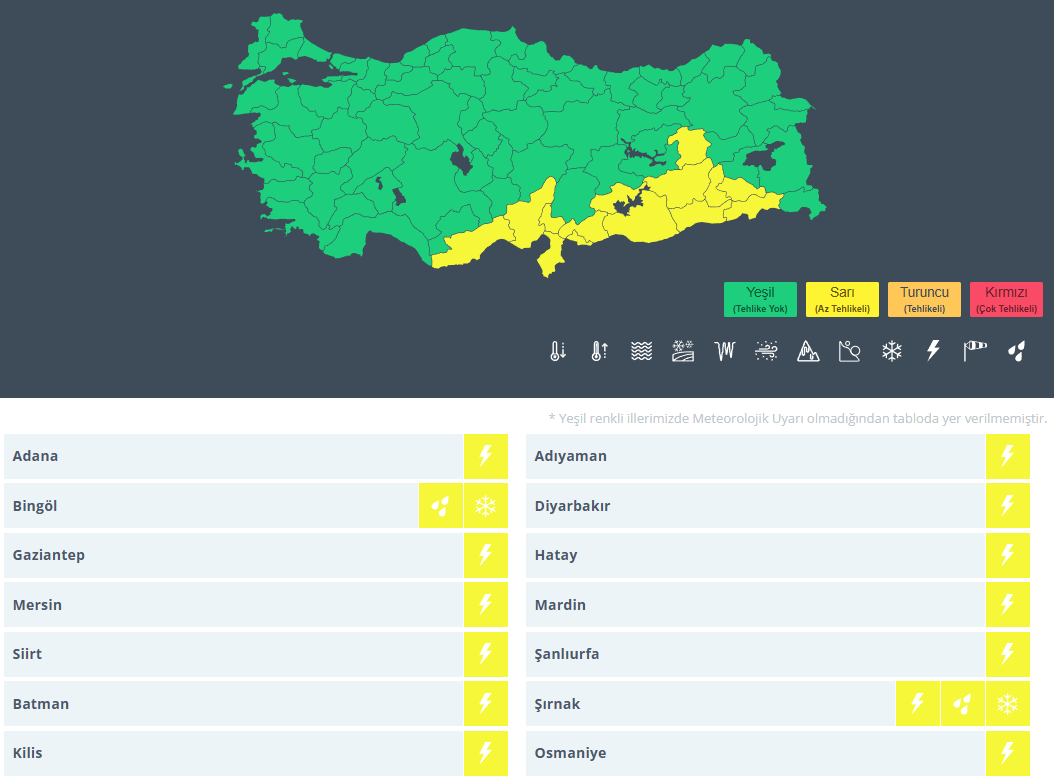Select the avalanche mountain icon in legend

click(x=808, y=351)
